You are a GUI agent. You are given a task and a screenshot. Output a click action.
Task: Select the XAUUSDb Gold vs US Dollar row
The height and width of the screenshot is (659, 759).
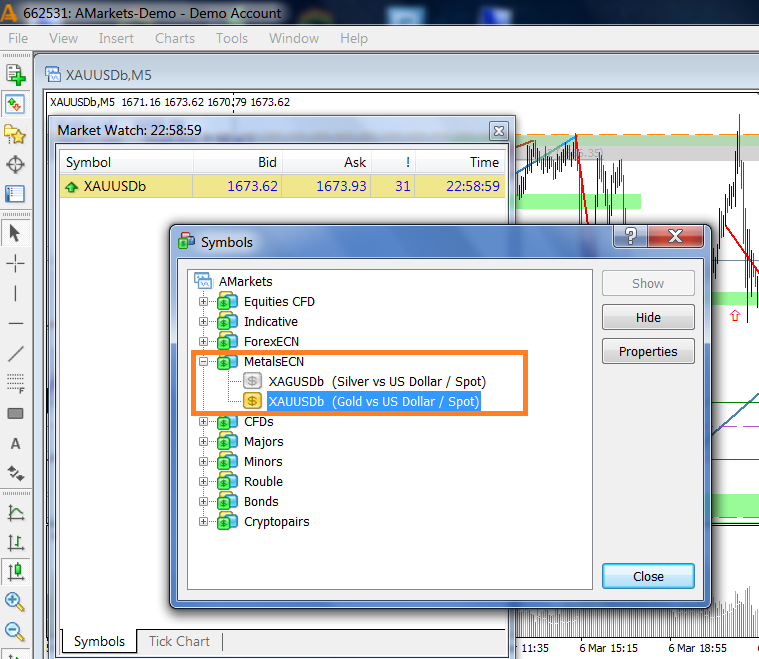[374, 401]
